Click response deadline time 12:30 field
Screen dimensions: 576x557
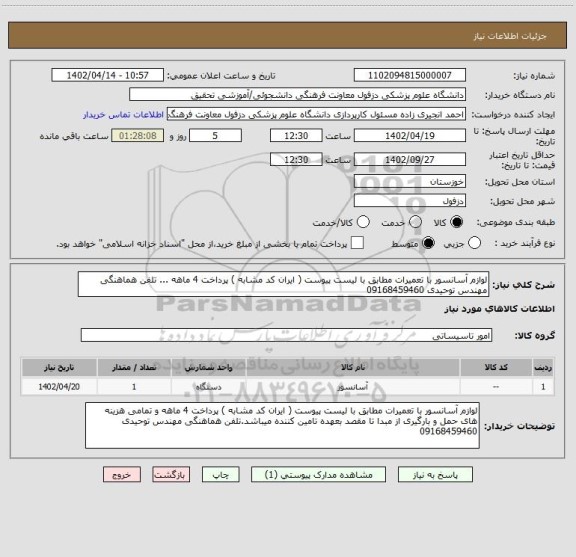(x=296, y=136)
